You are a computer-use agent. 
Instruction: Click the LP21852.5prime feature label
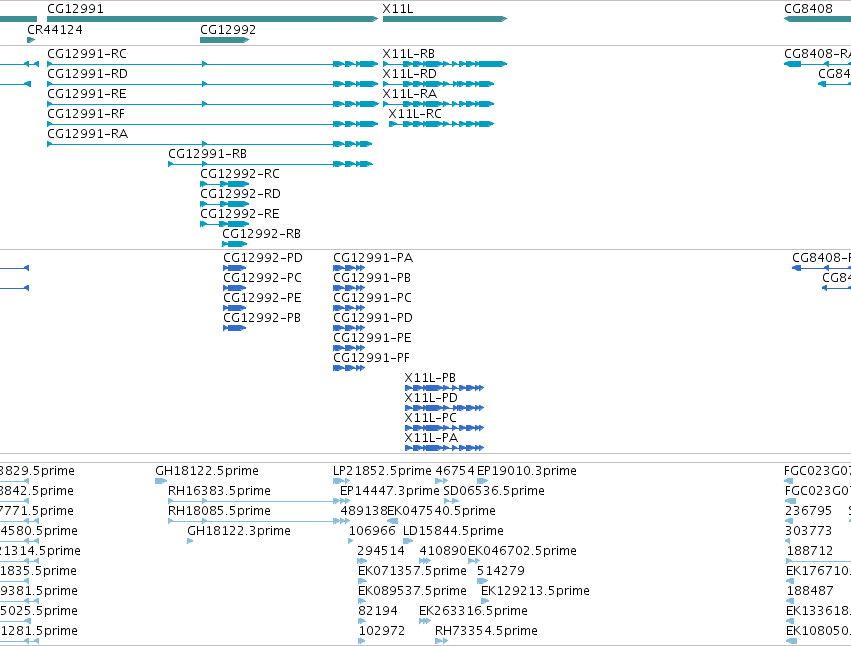point(383,471)
